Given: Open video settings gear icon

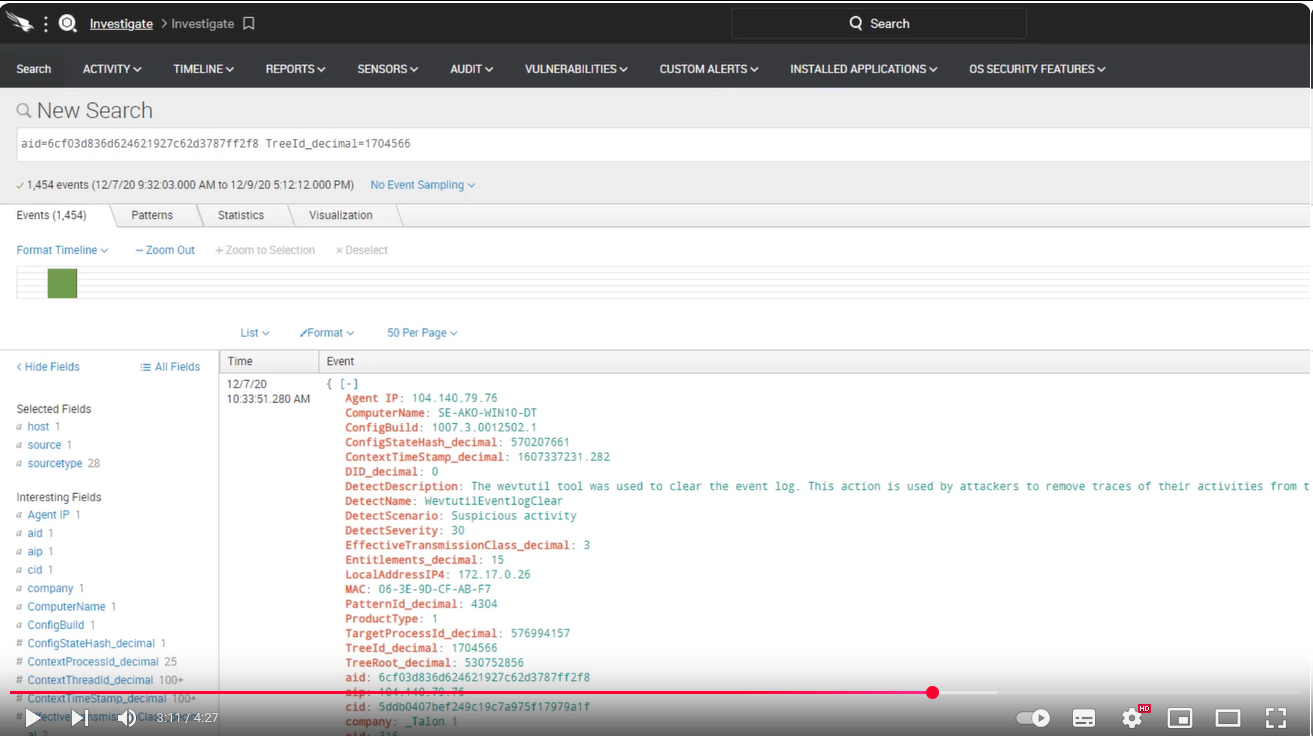Looking at the screenshot, I should coord(1132,718).
